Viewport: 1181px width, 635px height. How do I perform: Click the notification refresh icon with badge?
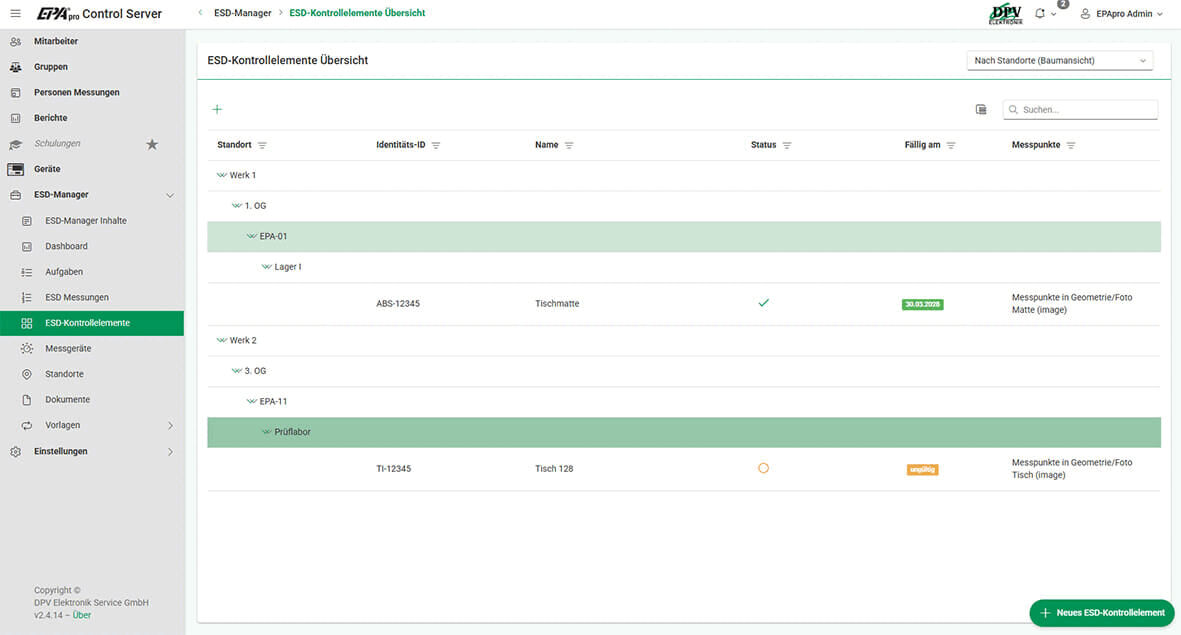1040,14
